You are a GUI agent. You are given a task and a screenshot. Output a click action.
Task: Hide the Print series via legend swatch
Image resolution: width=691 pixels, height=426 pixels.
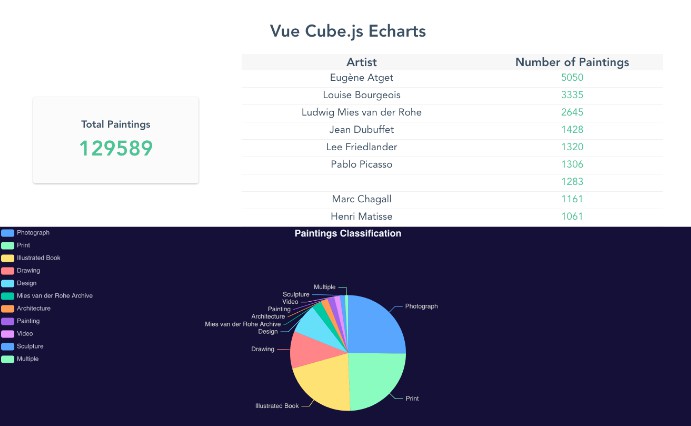8,245
